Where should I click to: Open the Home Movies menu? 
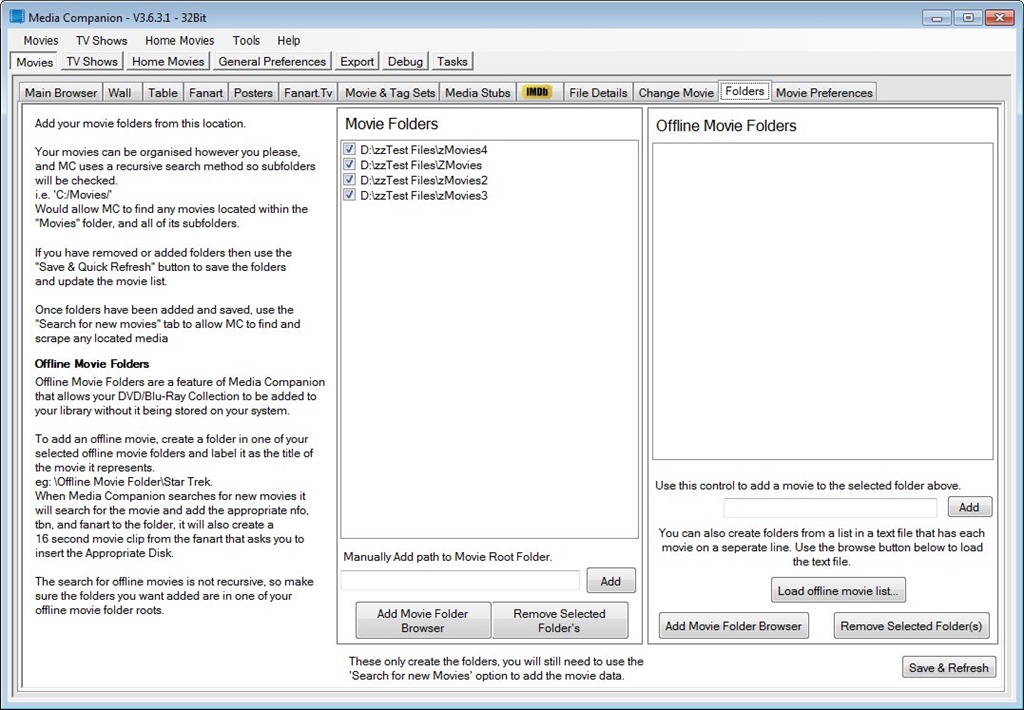coord(180,40)
